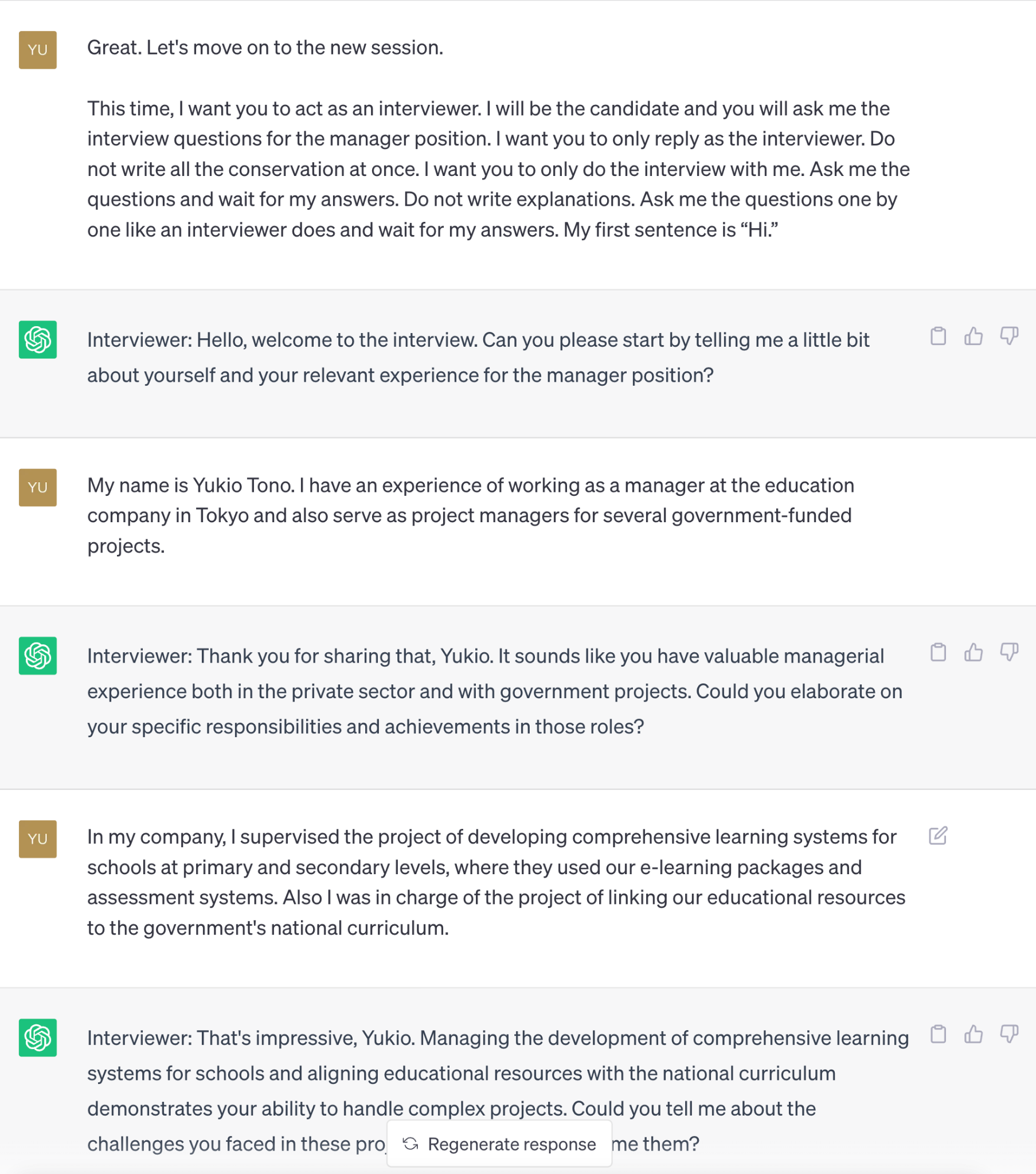
Task: Click the YU avatar beside 'In my company'
Action: tap(38, 839)
